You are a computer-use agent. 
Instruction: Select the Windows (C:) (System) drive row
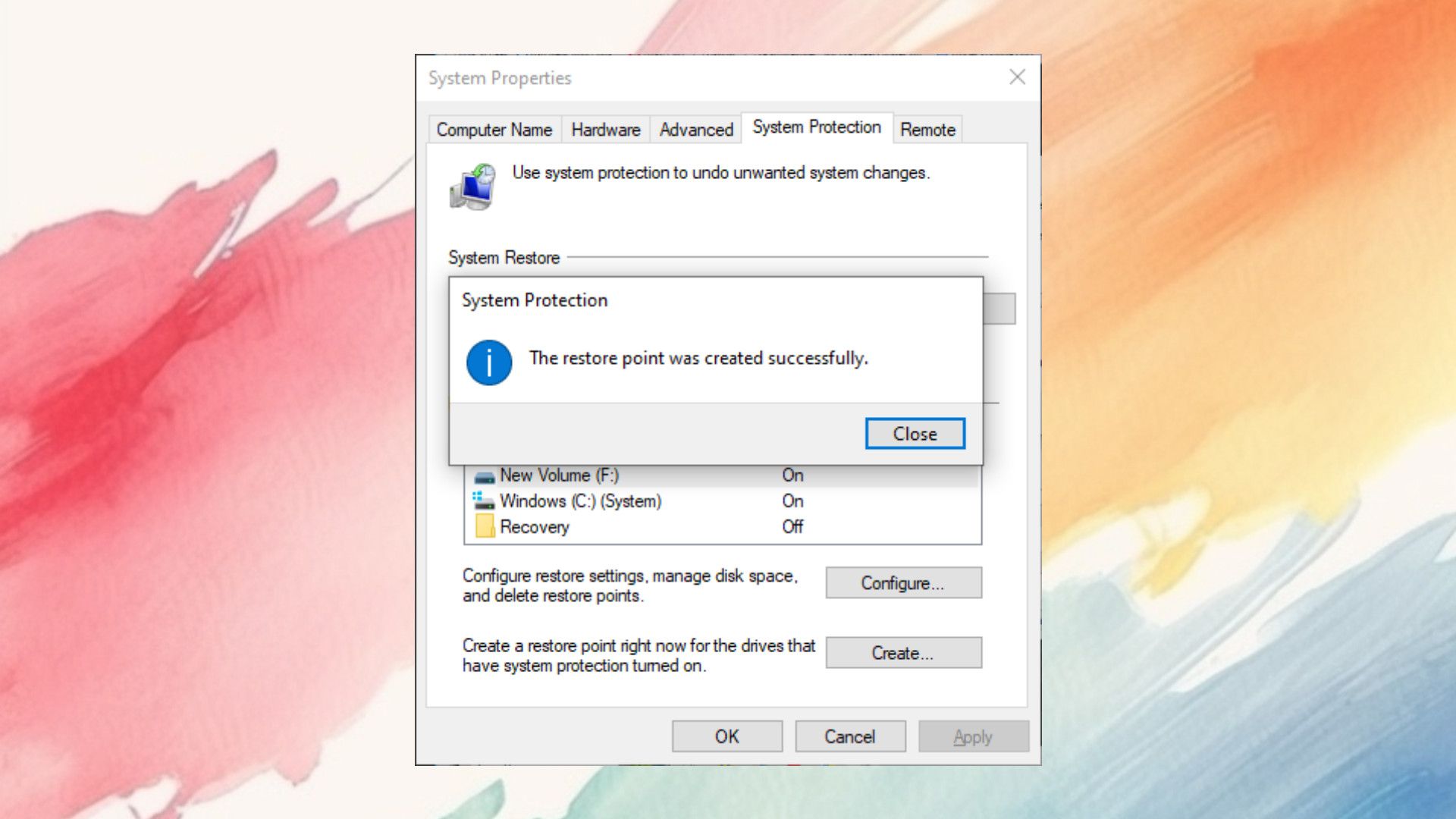(x=723, y=501)
